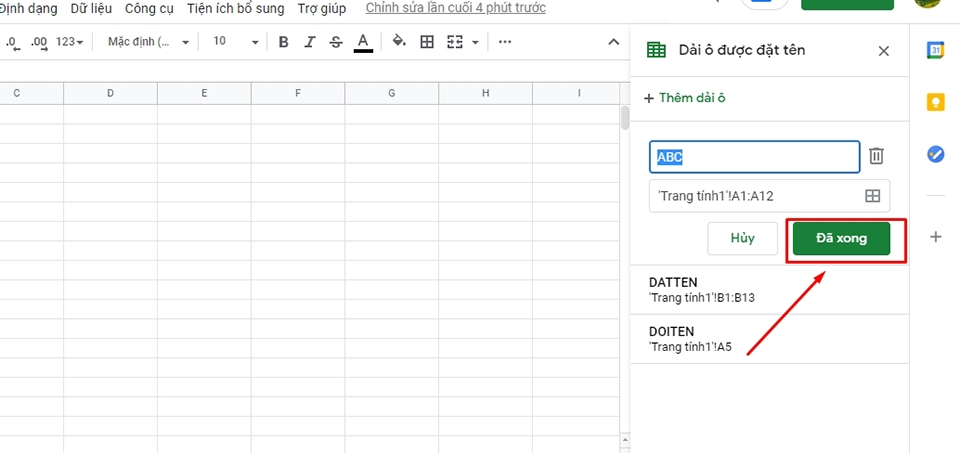Image resolution: width=960 pixels, height=453 pixels.
Task: Select the DOITEN named range
Action: 770,339
